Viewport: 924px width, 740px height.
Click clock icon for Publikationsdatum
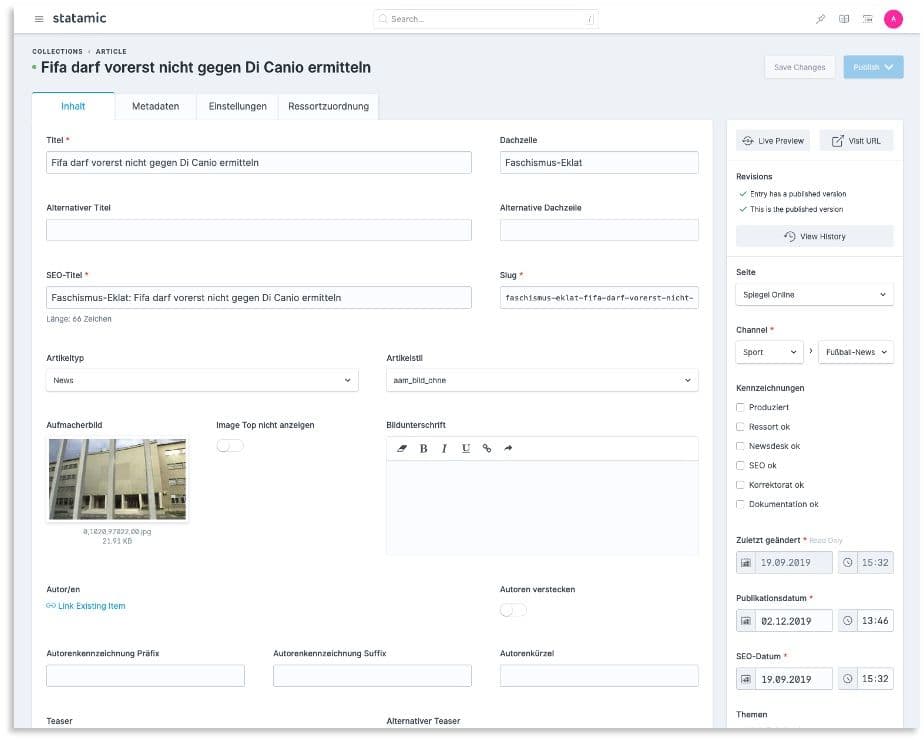point(847,621)
